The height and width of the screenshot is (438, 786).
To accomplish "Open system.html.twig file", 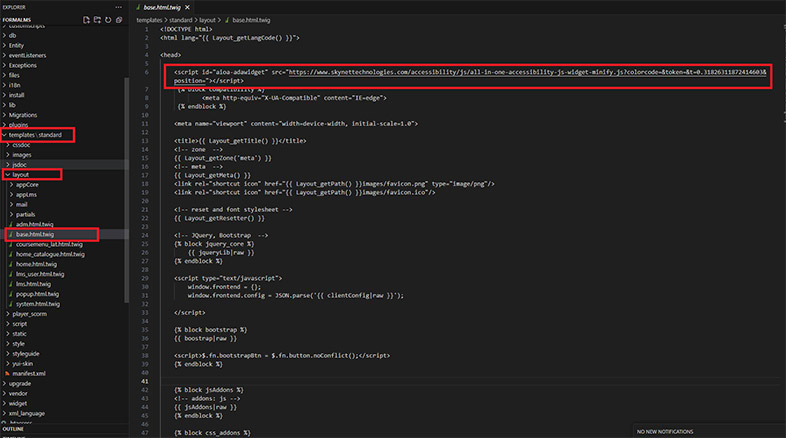I will (x=38, y=304).
